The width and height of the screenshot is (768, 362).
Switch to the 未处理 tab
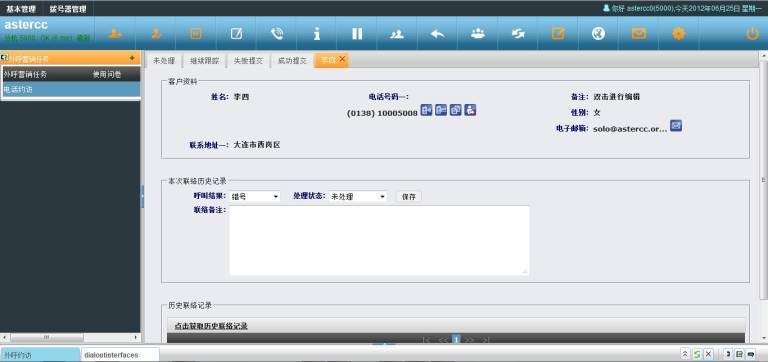coord(164,61)
